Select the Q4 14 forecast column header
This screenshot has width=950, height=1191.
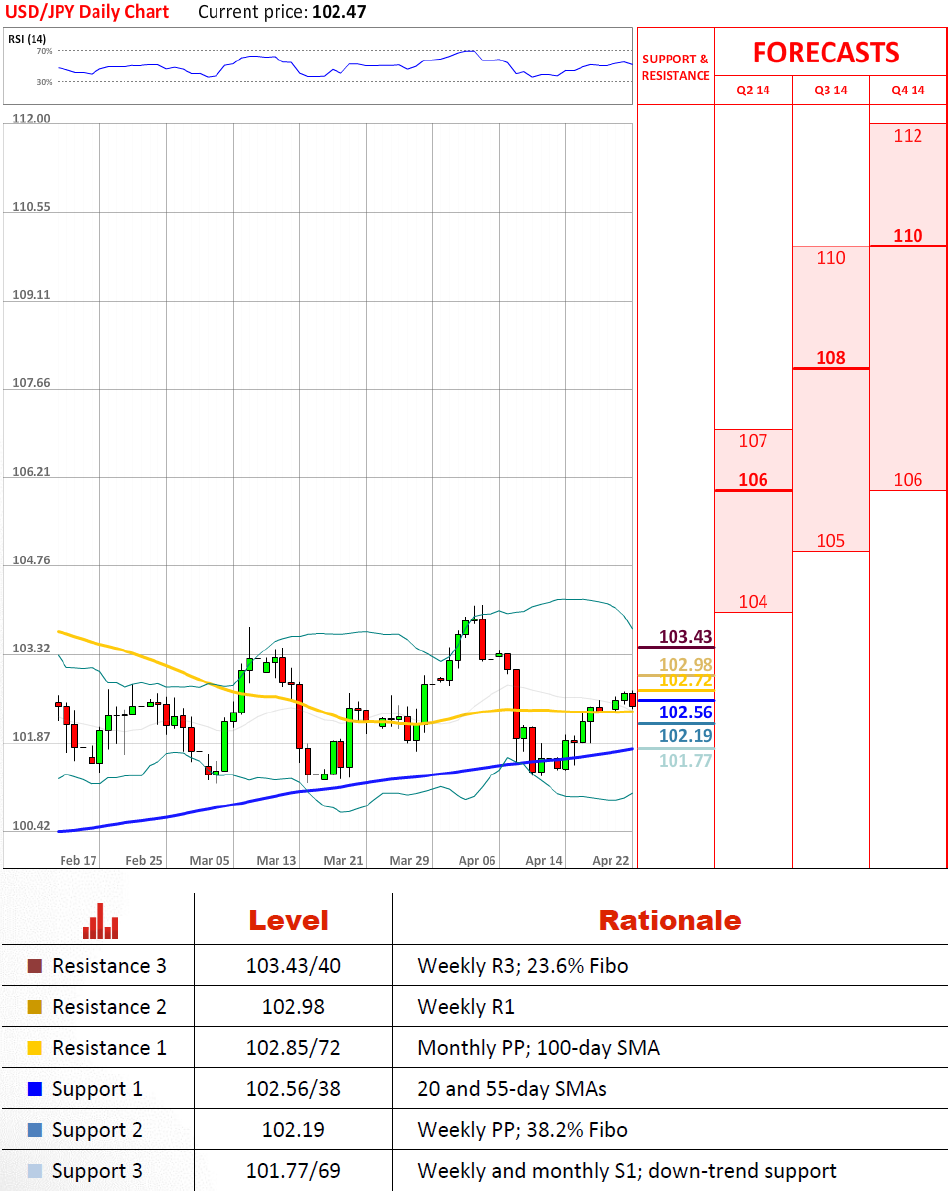[x=907, y=90]
